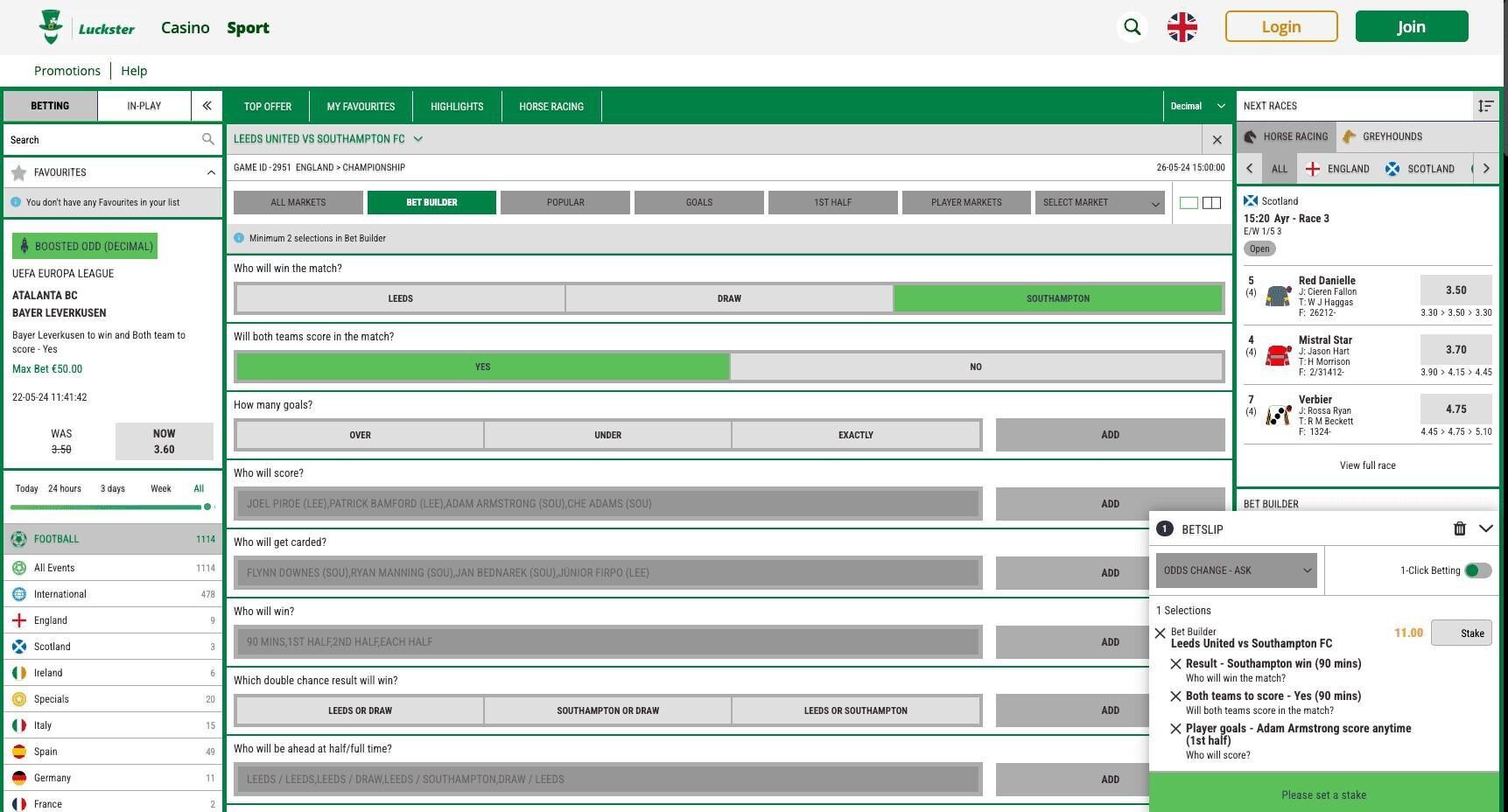Open the Select Market dropdown
Screen dimensions: 1508x812
pyautogui.click(x=1100, y=203)
